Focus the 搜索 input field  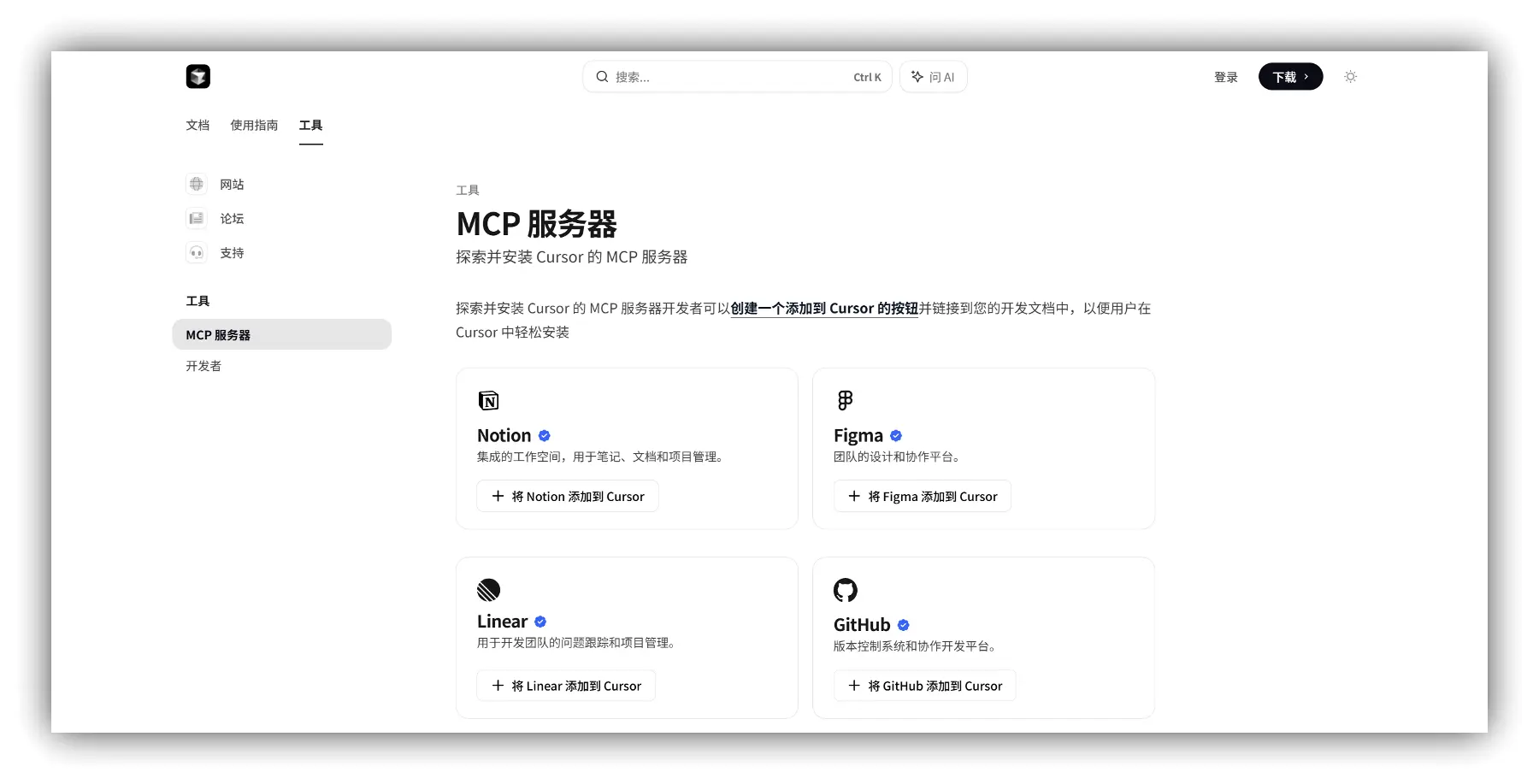pyautogui.click(x=737, y=76)
